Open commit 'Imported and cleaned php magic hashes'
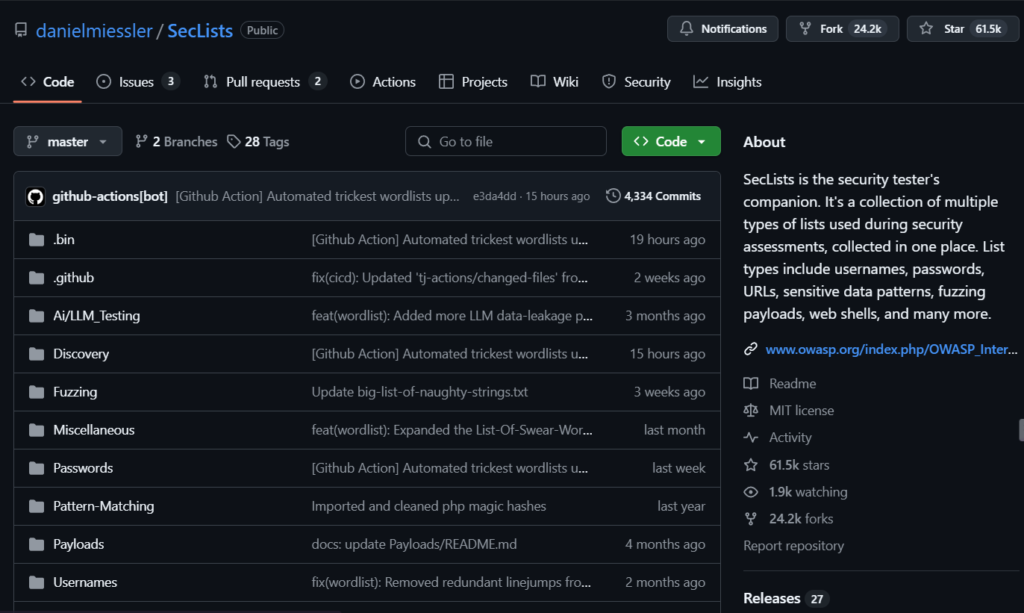Viewport: 1024px width, 613px height. 428,507
